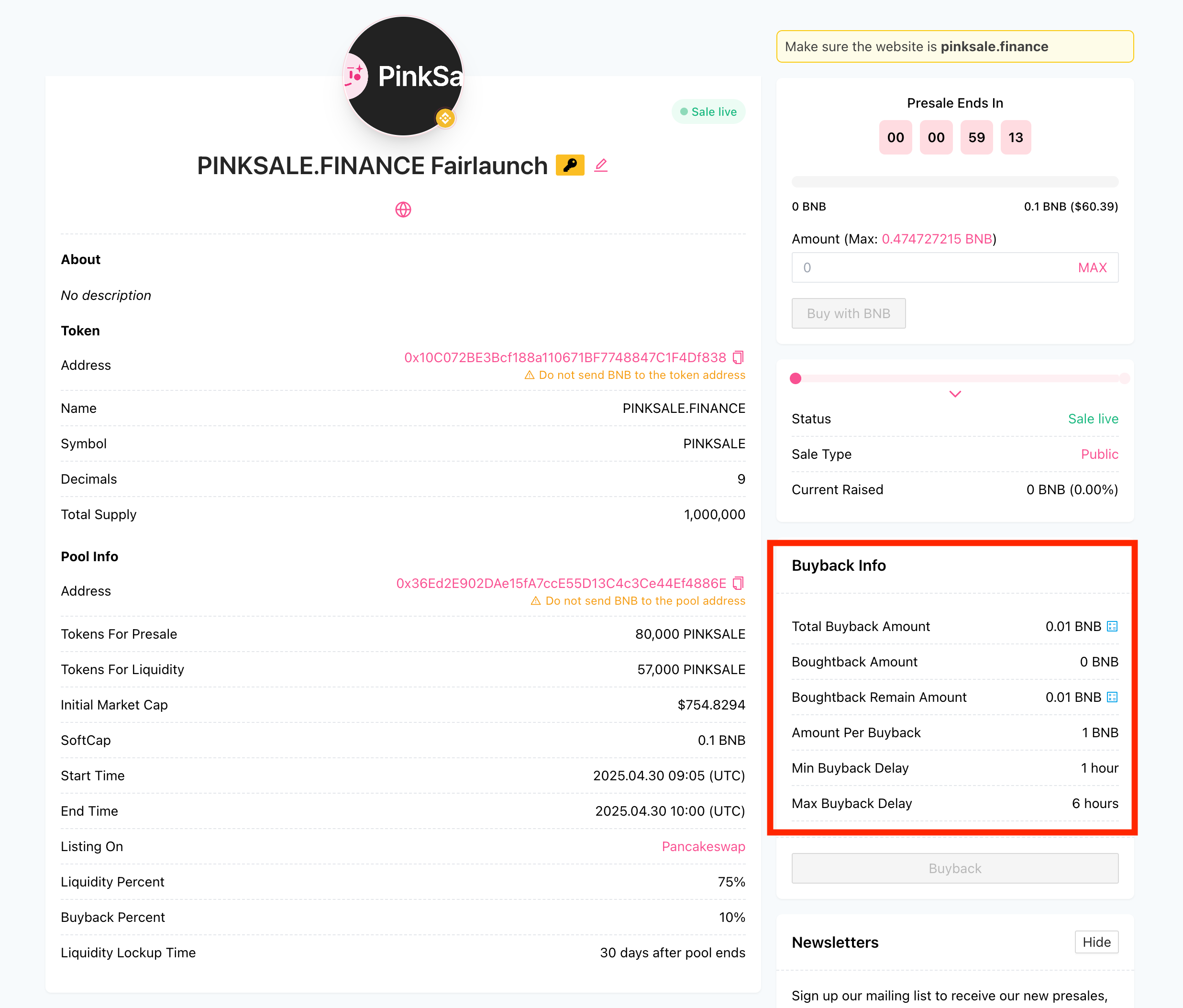Click the Buy with BNB button
The width and height of the screenshot is (1183, 1008).
[849, 313]
